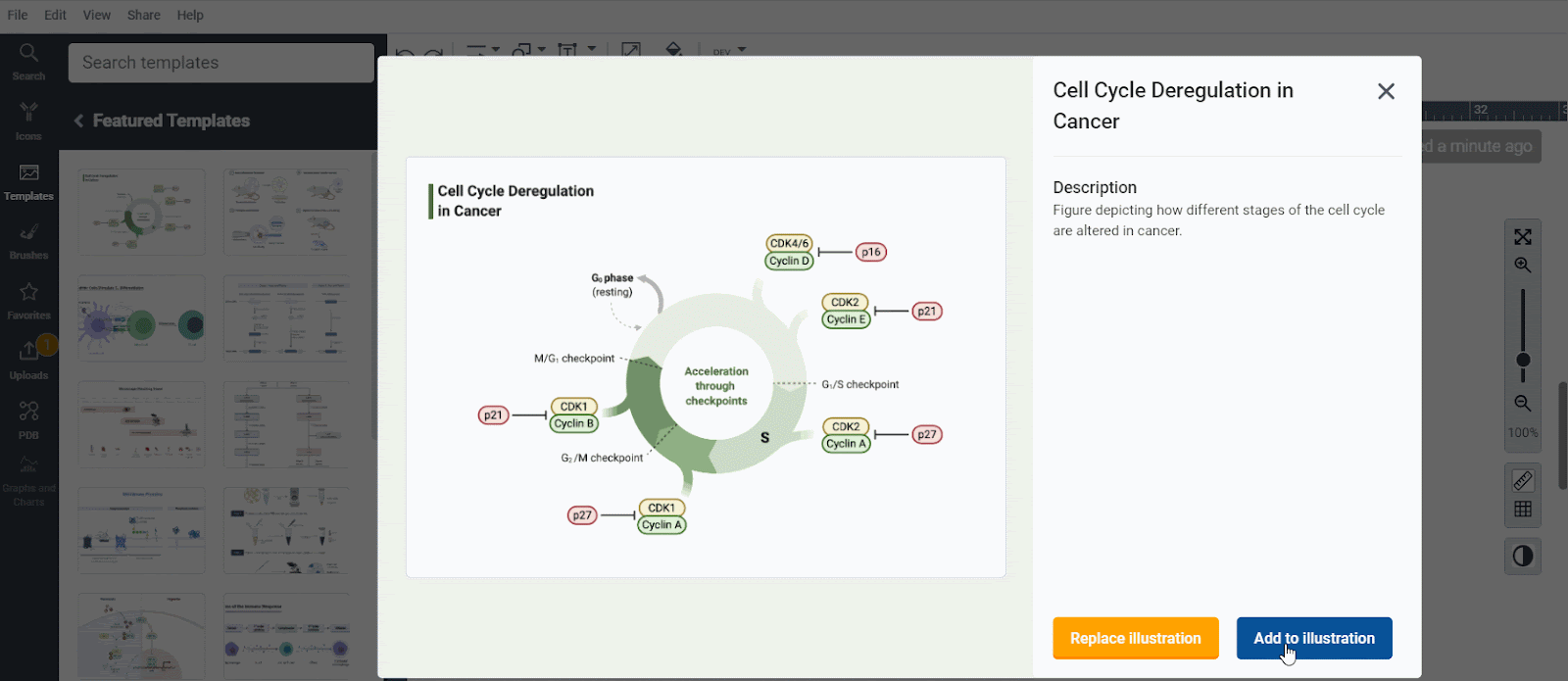Toggle the canvas grid
This screenshot has height=681, width=1568.
coord(1522,510)
